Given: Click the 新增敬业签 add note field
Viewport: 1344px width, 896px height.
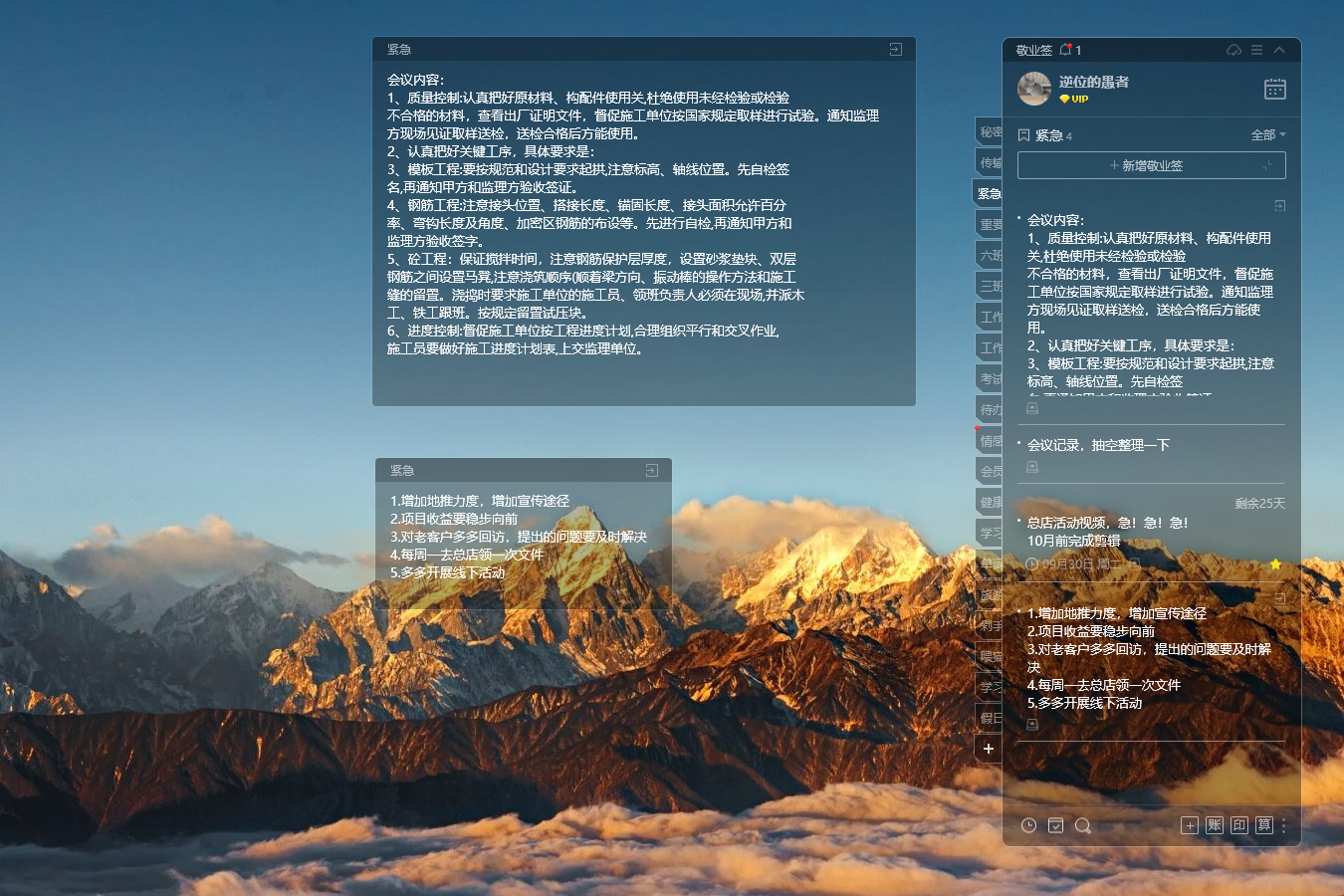Looking at the screenshot, I should pyautogui.click(x=1152, y=165).
